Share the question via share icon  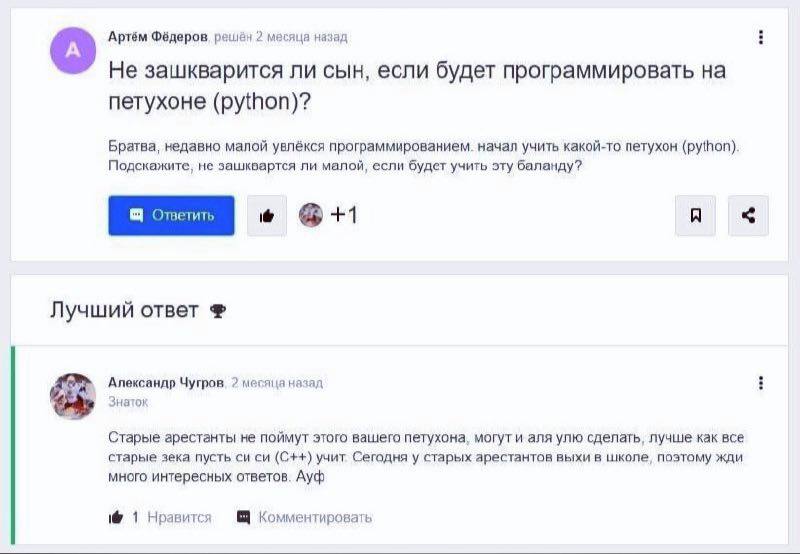click(x=748, y=215)
